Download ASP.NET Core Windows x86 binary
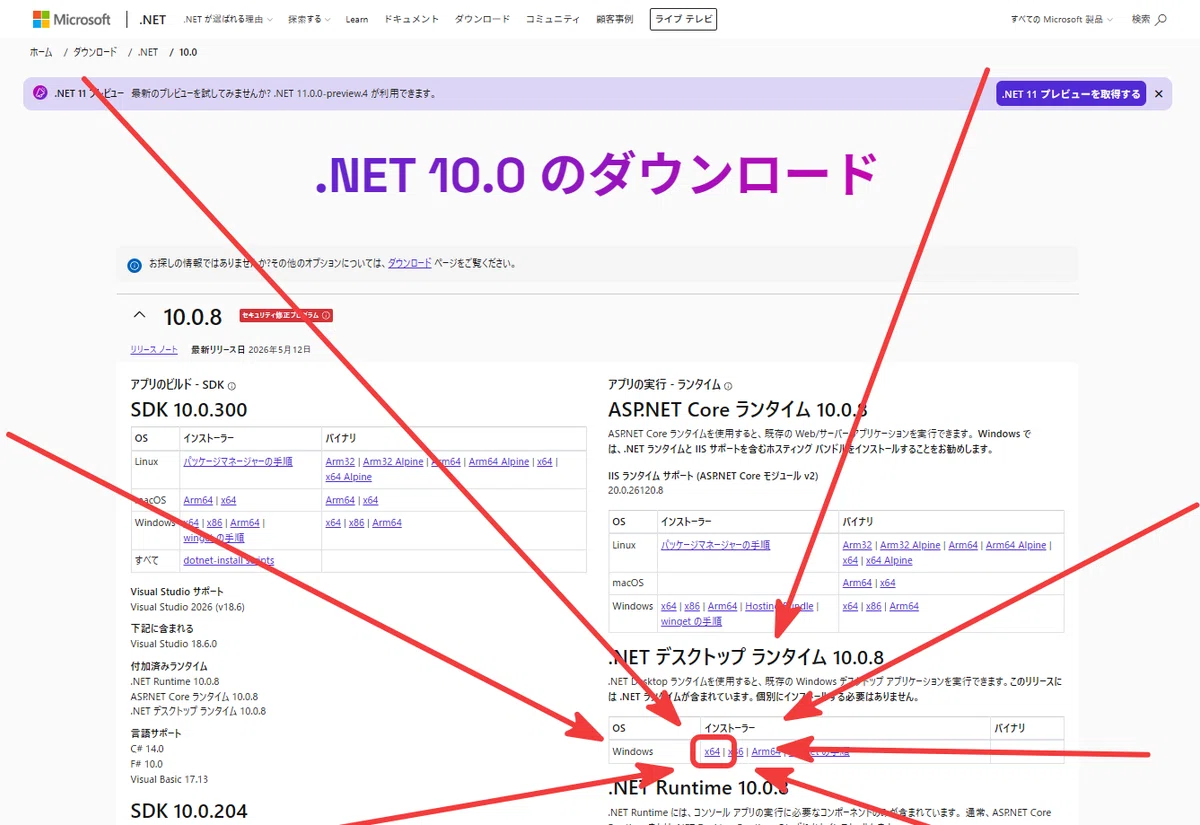The height and width of the screenshot is (825, 1200). (x=873, y=606)
